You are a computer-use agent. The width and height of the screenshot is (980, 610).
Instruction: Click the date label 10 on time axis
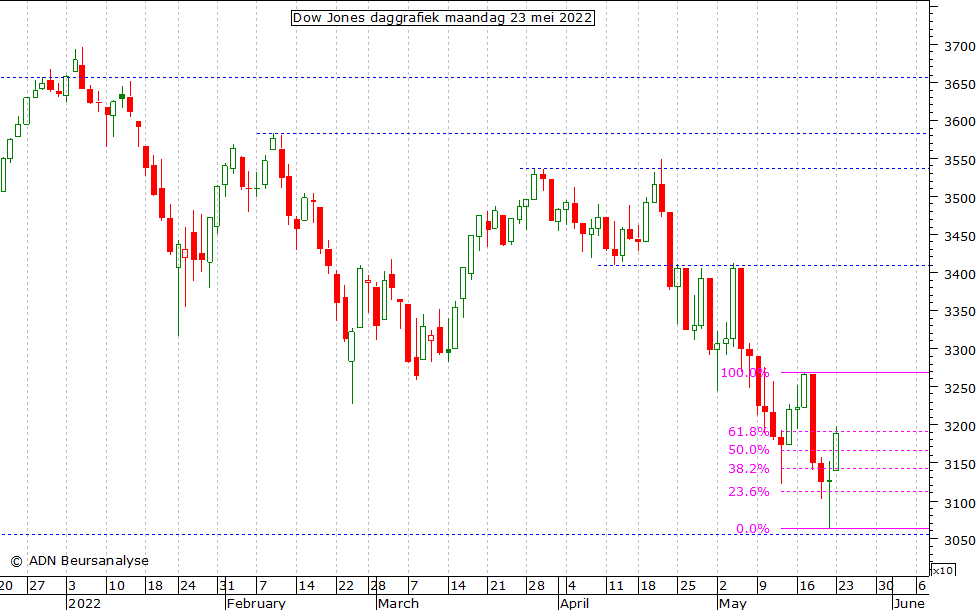[116, 586]
